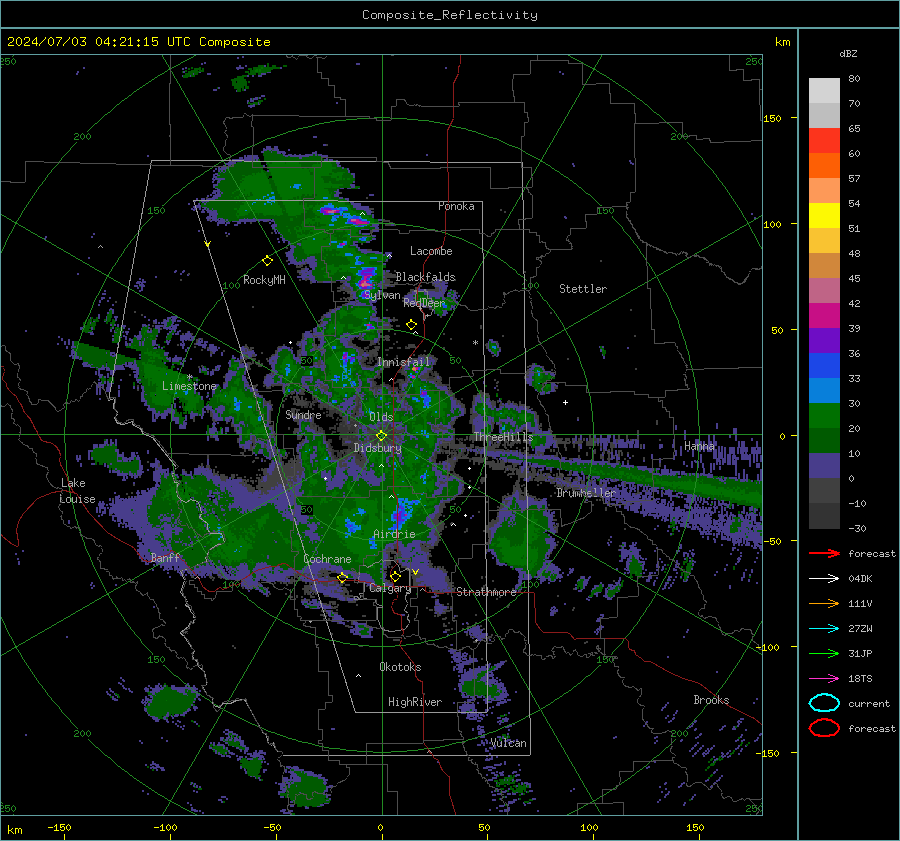Click the 'Composite_Reflectivity' title text
The width and height of the screenshot is (900, 841).
pos(449,15)
